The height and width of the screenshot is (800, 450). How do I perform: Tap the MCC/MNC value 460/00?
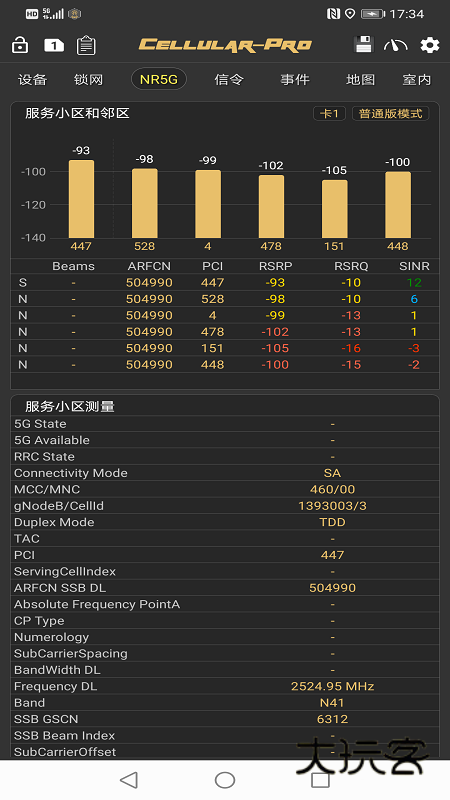coord(332,489)
